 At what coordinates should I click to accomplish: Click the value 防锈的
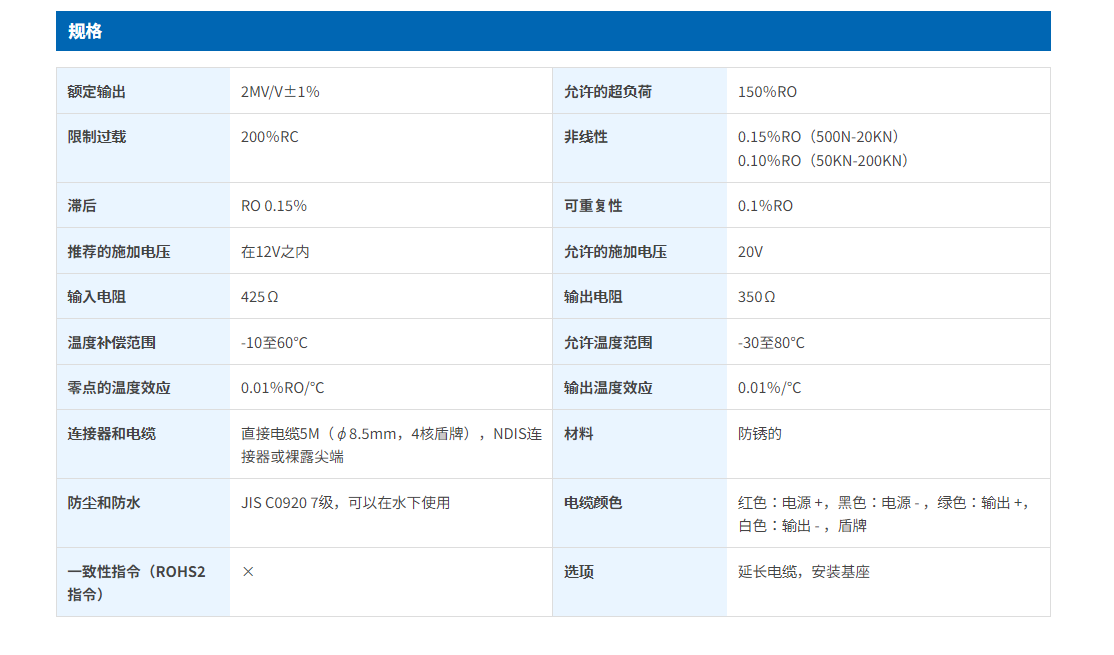tap(759, 433)
